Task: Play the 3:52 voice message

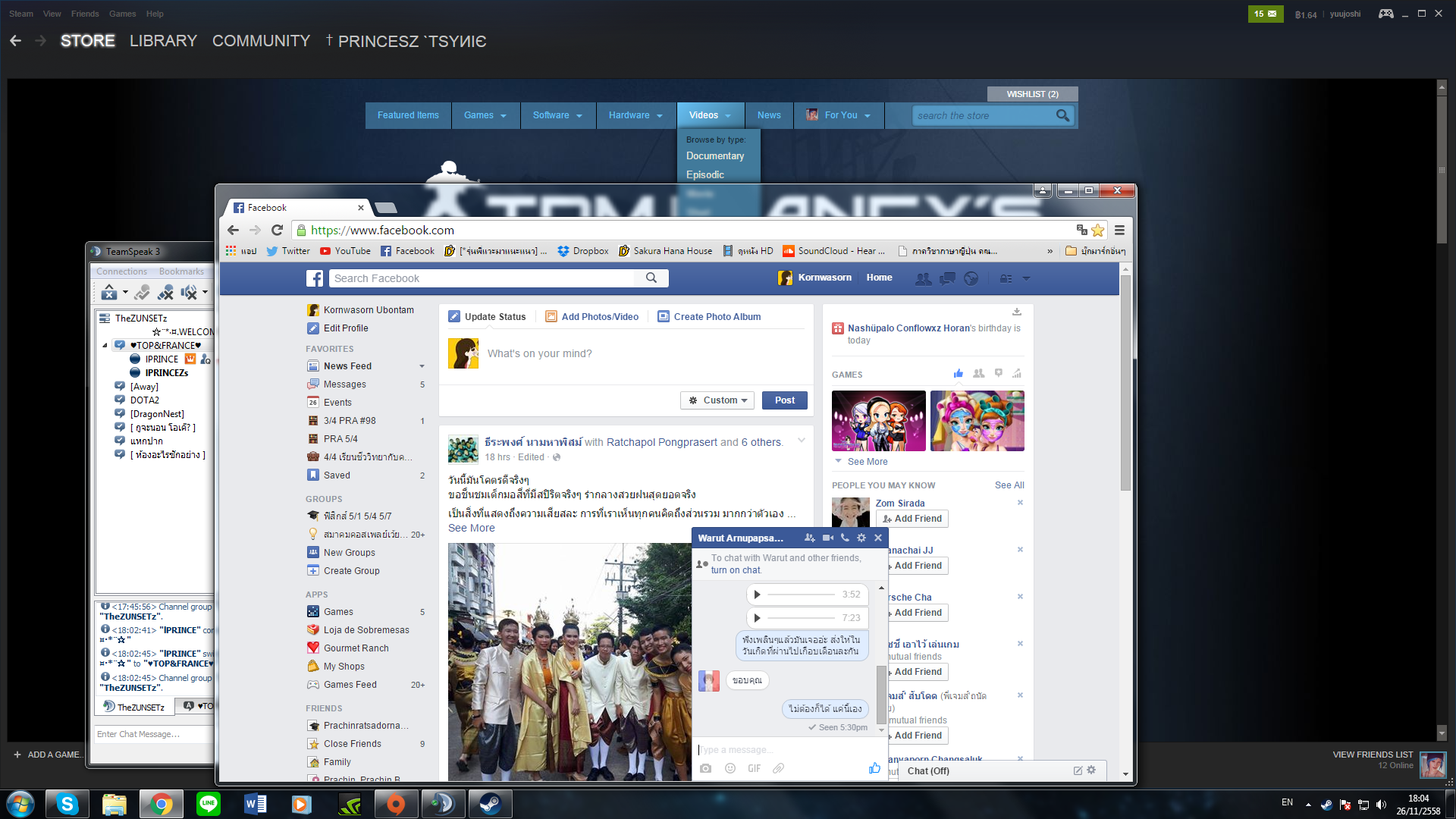Action: click(757, 595)
